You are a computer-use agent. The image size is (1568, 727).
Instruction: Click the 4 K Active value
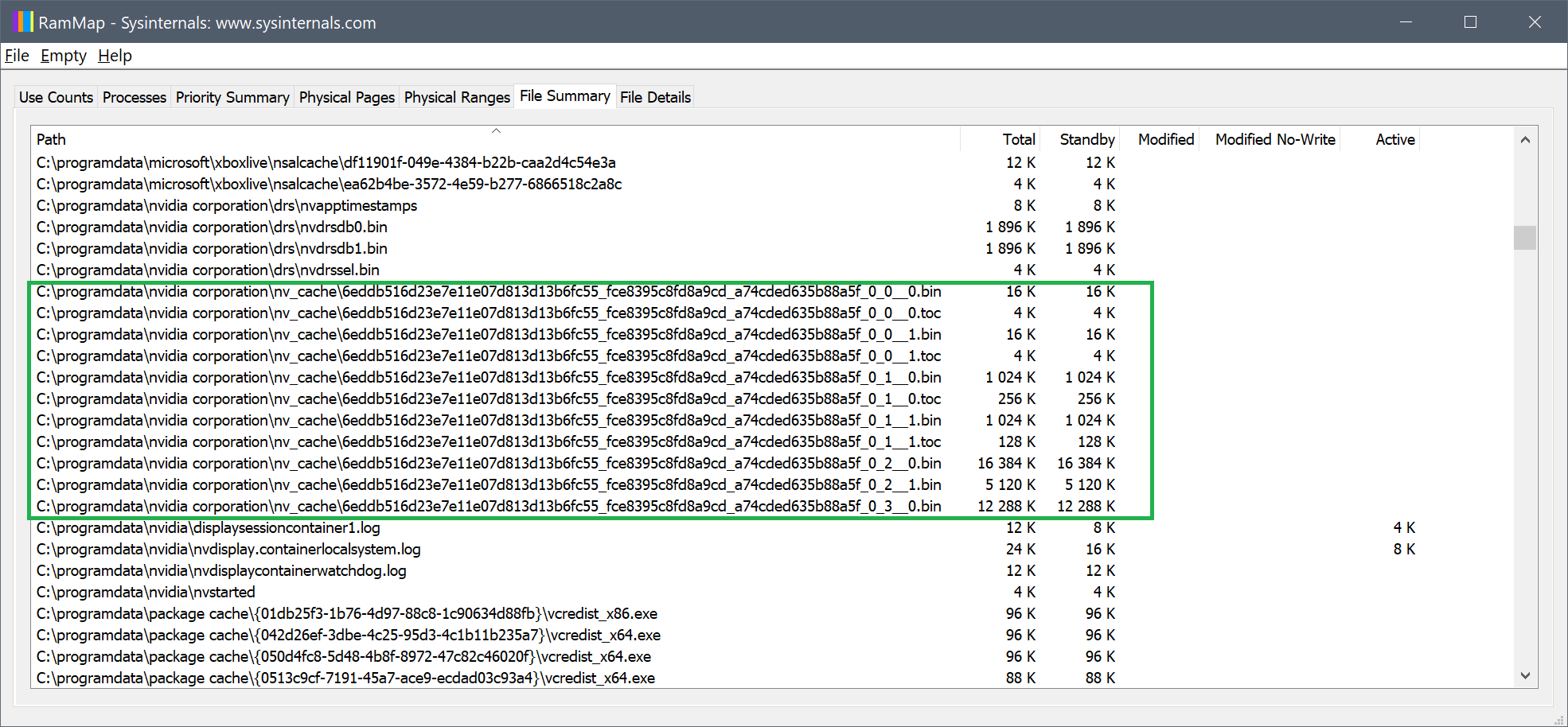coord(1405,527)
